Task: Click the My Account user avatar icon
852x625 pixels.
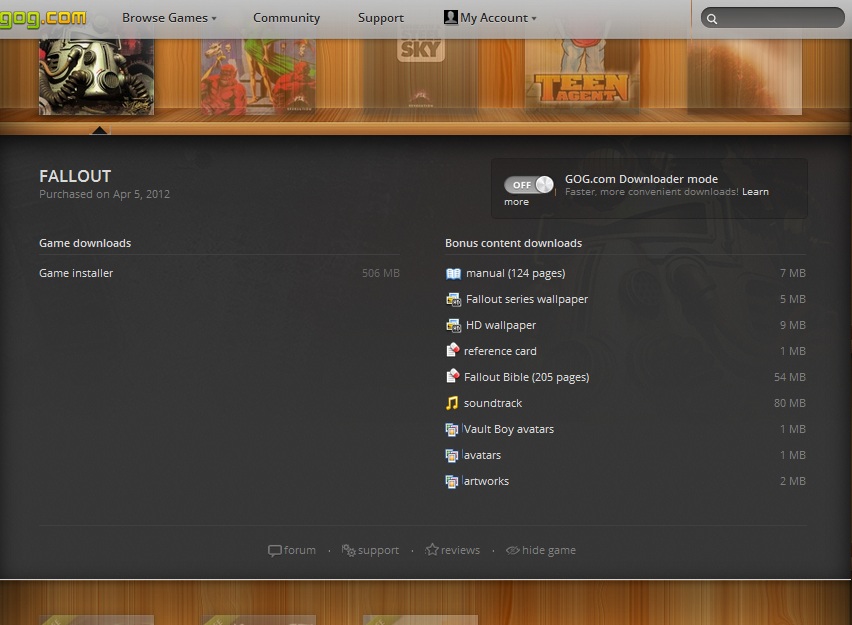Action: [450, 17]
